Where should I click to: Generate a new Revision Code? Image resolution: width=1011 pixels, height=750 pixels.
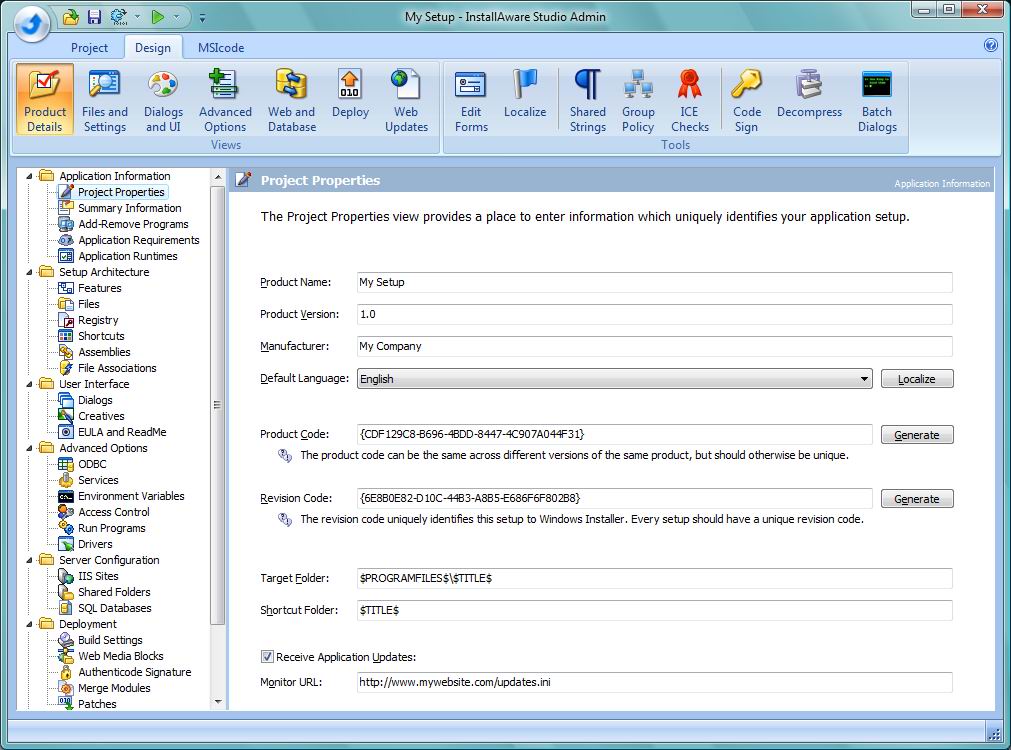(917, 498)
